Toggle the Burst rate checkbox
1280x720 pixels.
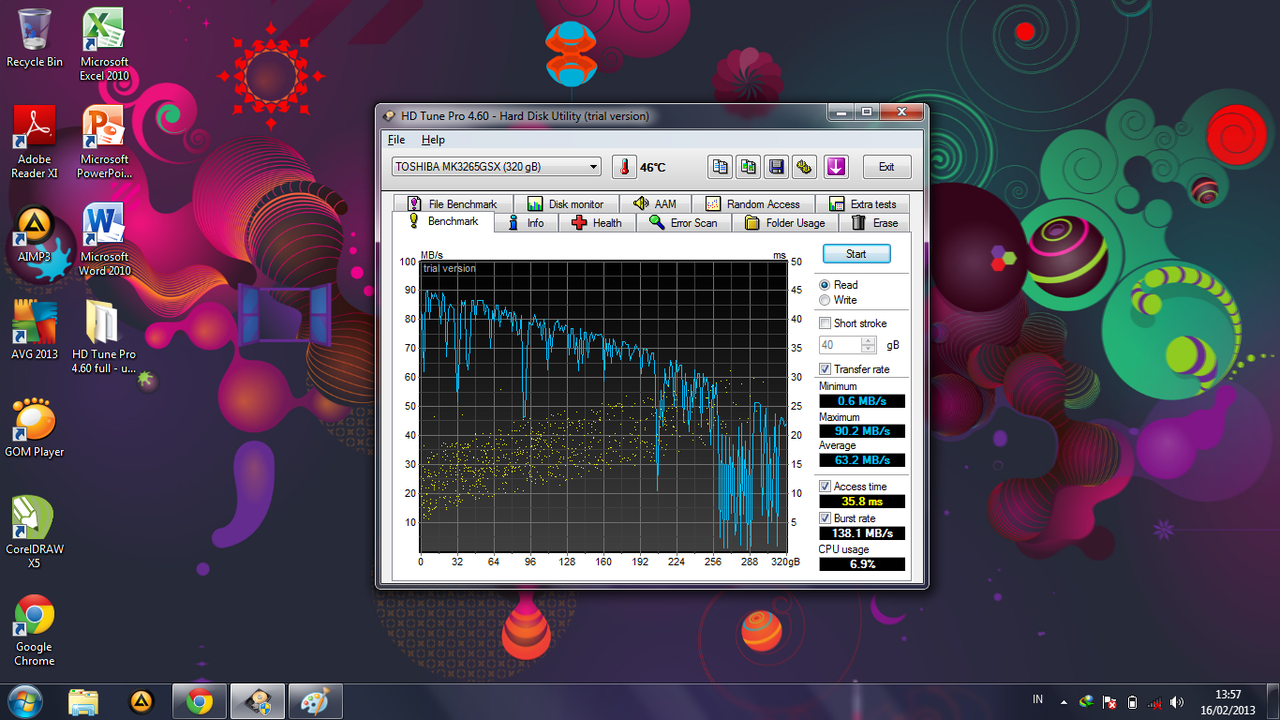click(825, 518)
